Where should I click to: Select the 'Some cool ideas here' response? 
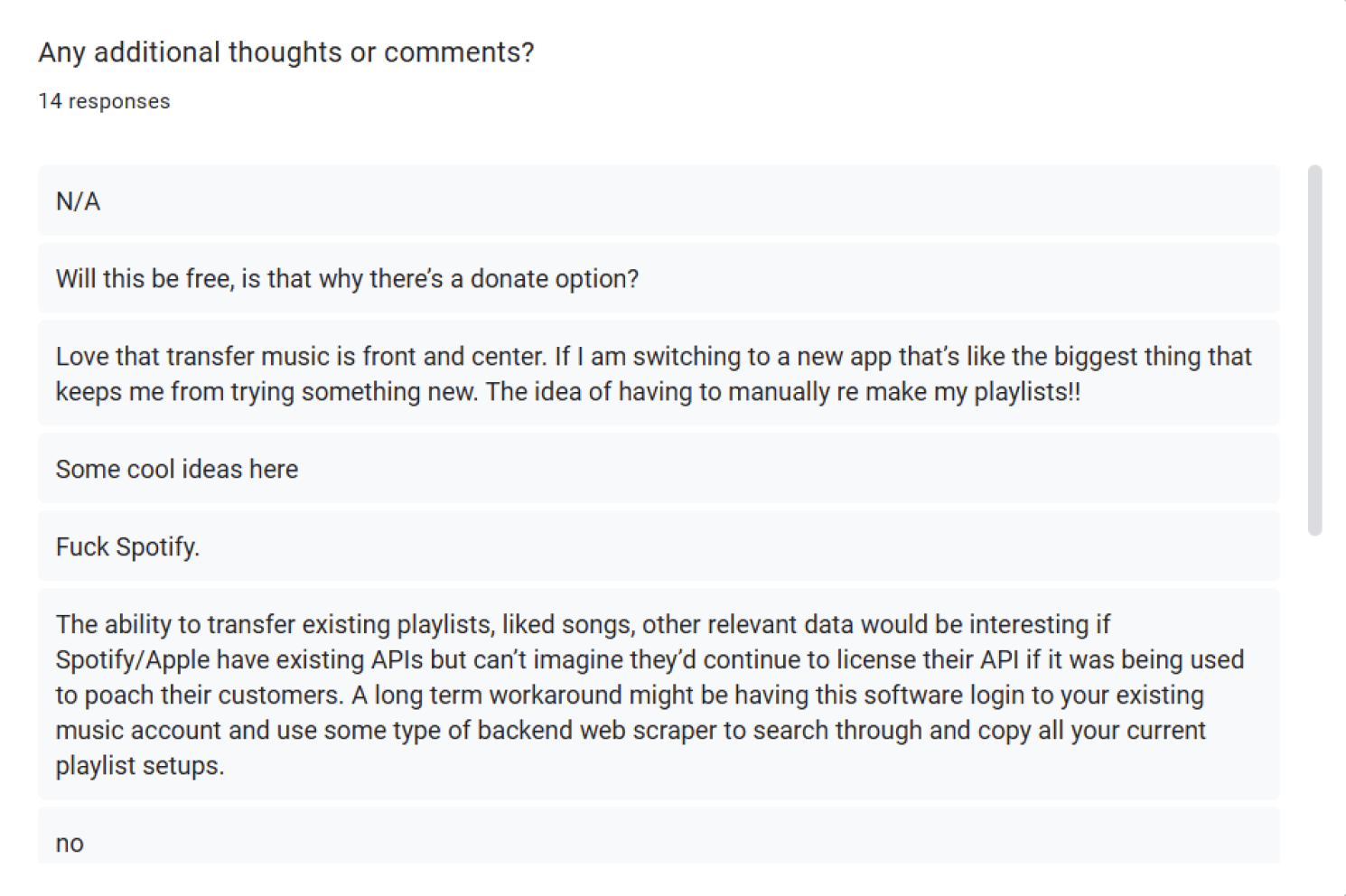pyautogui.click(x=658, y=469)
